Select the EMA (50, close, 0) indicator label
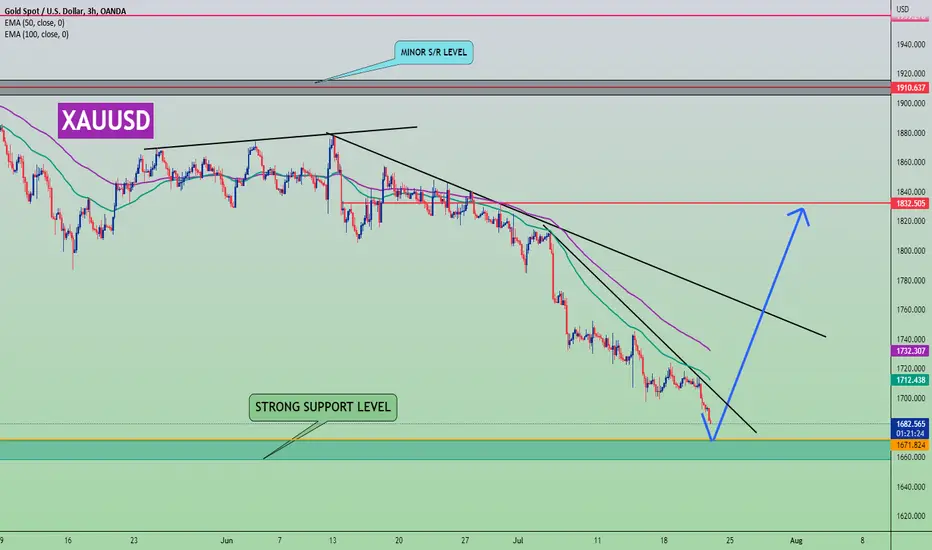This screenshot has width=932, height=550. point(34,23)
